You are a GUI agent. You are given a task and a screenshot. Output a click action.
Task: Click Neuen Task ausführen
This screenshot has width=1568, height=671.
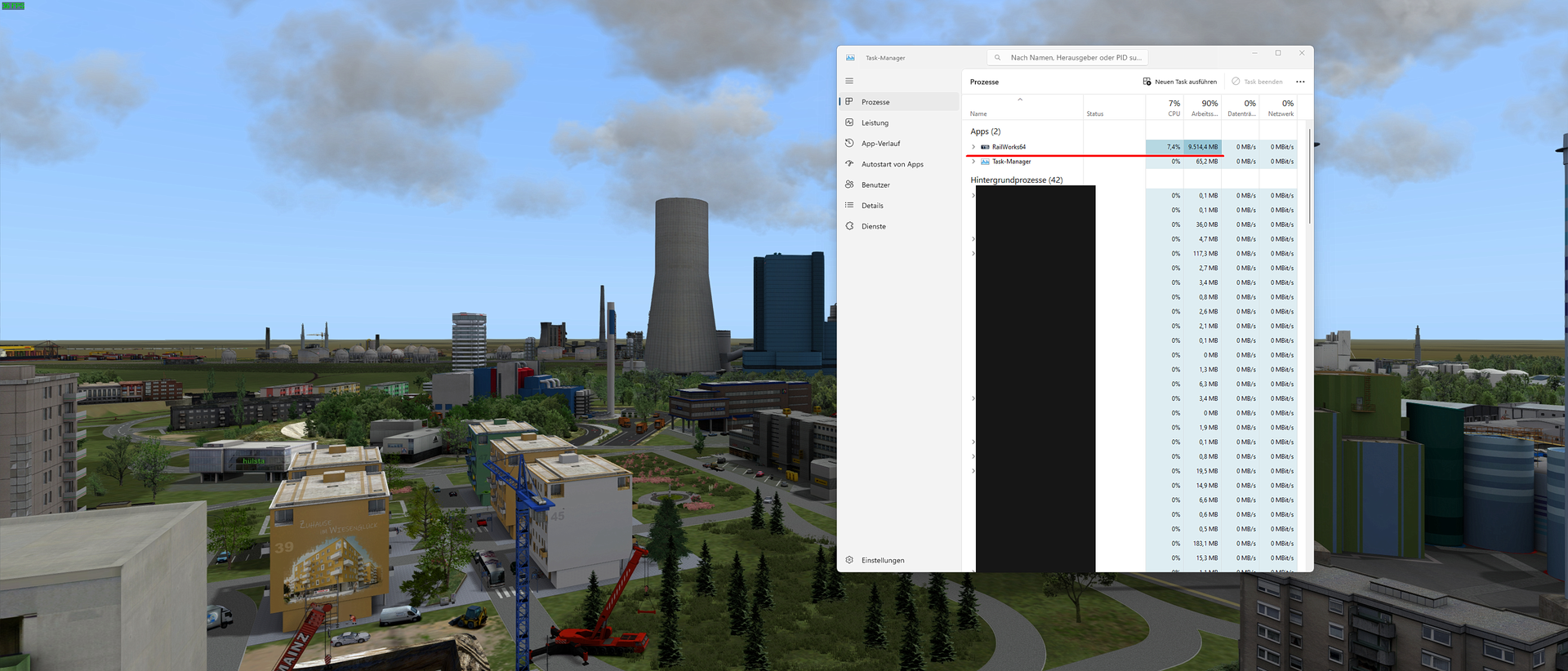pos(1180,82)
